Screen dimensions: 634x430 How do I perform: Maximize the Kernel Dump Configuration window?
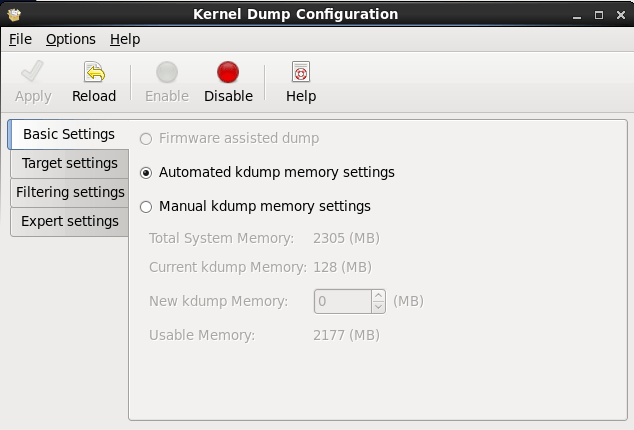[599, 15]
